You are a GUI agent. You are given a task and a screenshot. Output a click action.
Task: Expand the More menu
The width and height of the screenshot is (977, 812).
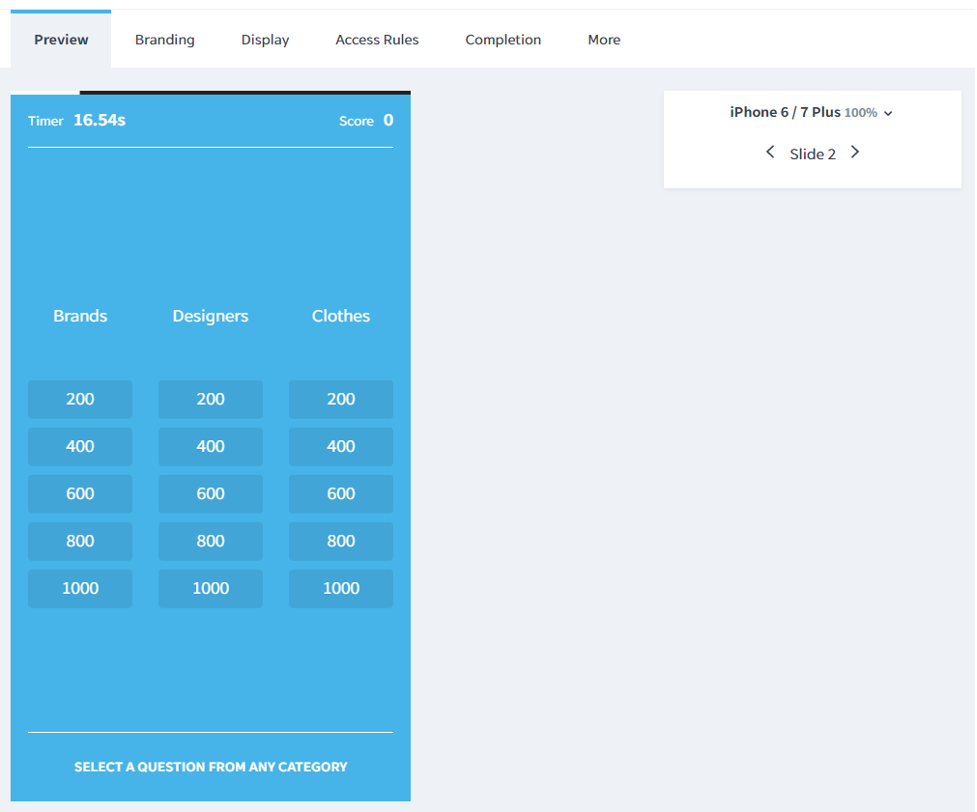[603, 39]
